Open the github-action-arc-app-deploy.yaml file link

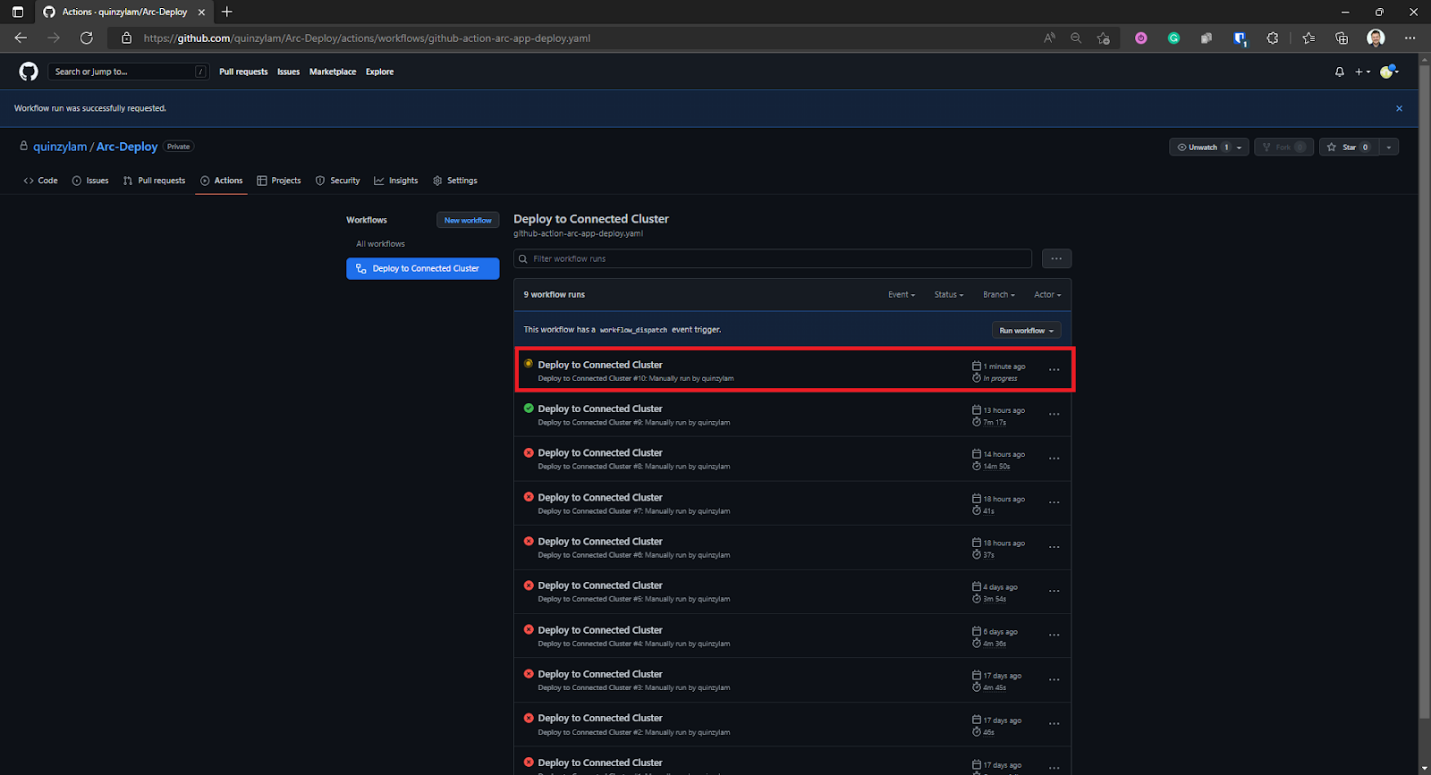point(578,233)
